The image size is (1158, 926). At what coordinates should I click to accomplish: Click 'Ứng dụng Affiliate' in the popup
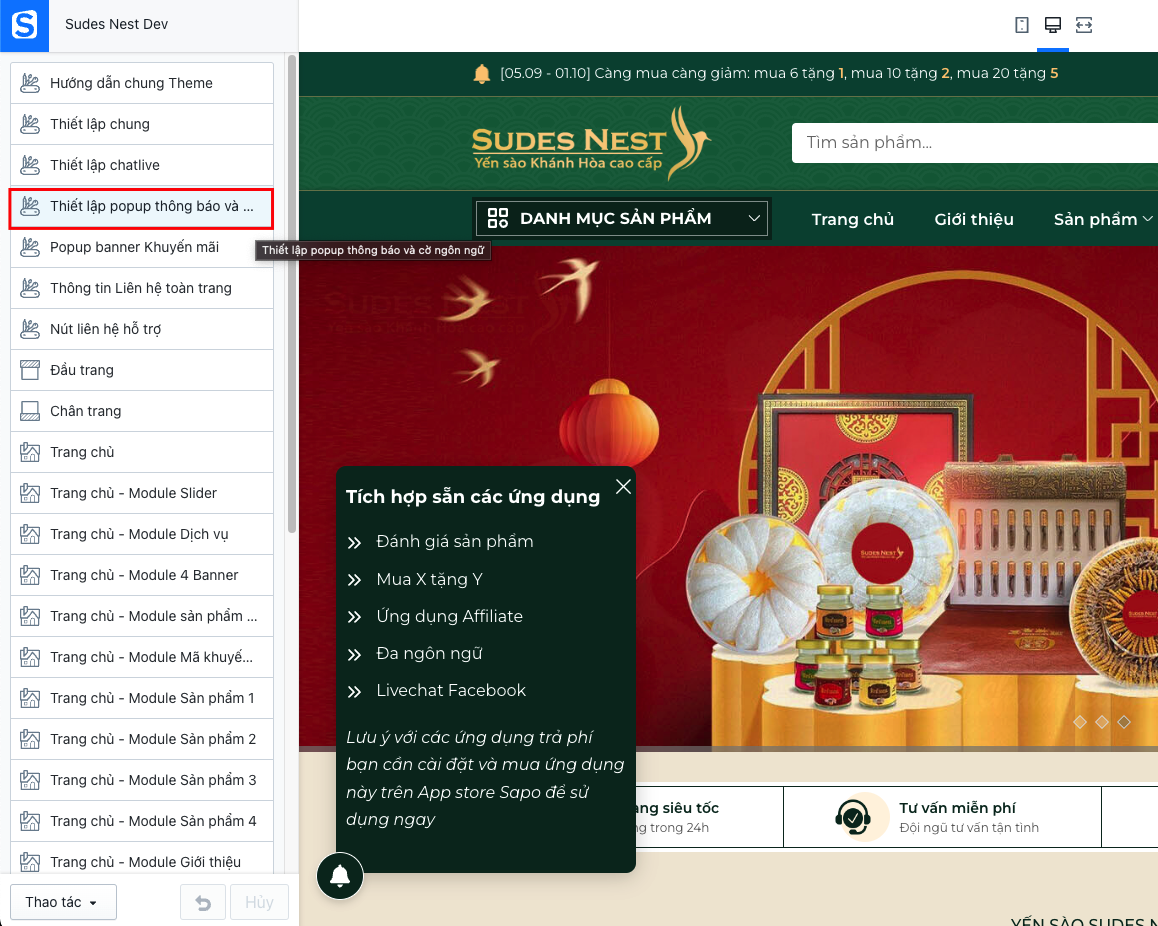450,616
